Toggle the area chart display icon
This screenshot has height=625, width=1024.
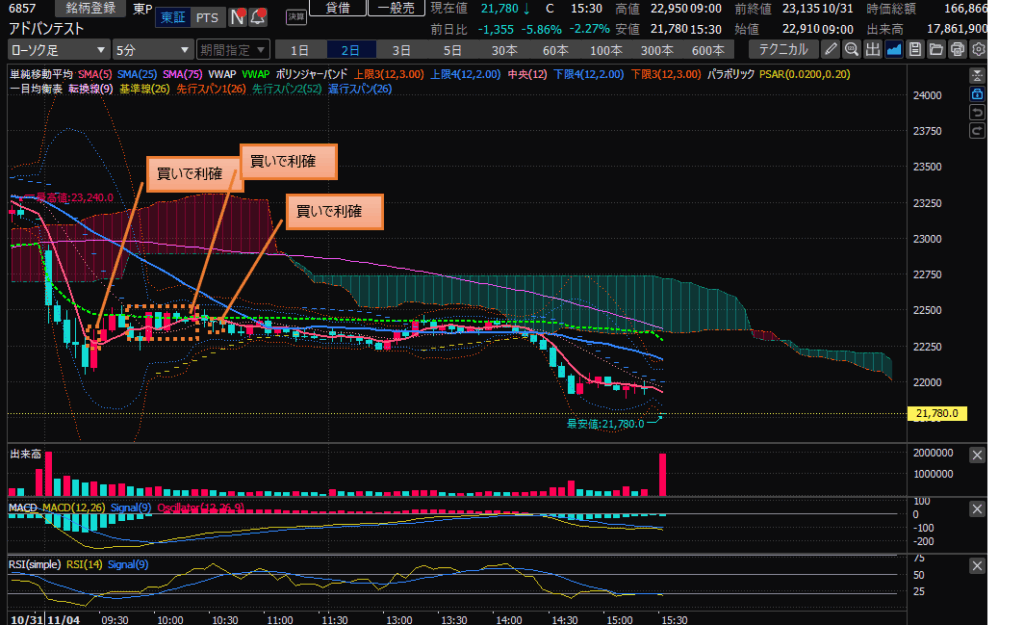(x=893, y=49)
